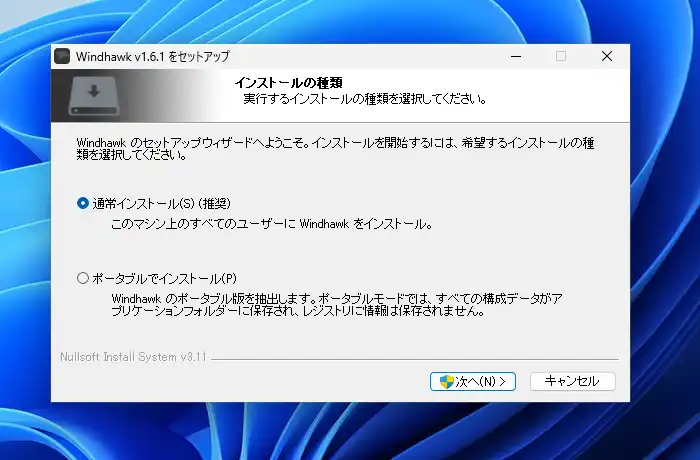The width and height of the screenshot is (700, 460).
Task: Click the インストールの種類 heading text
Action: 289,83
